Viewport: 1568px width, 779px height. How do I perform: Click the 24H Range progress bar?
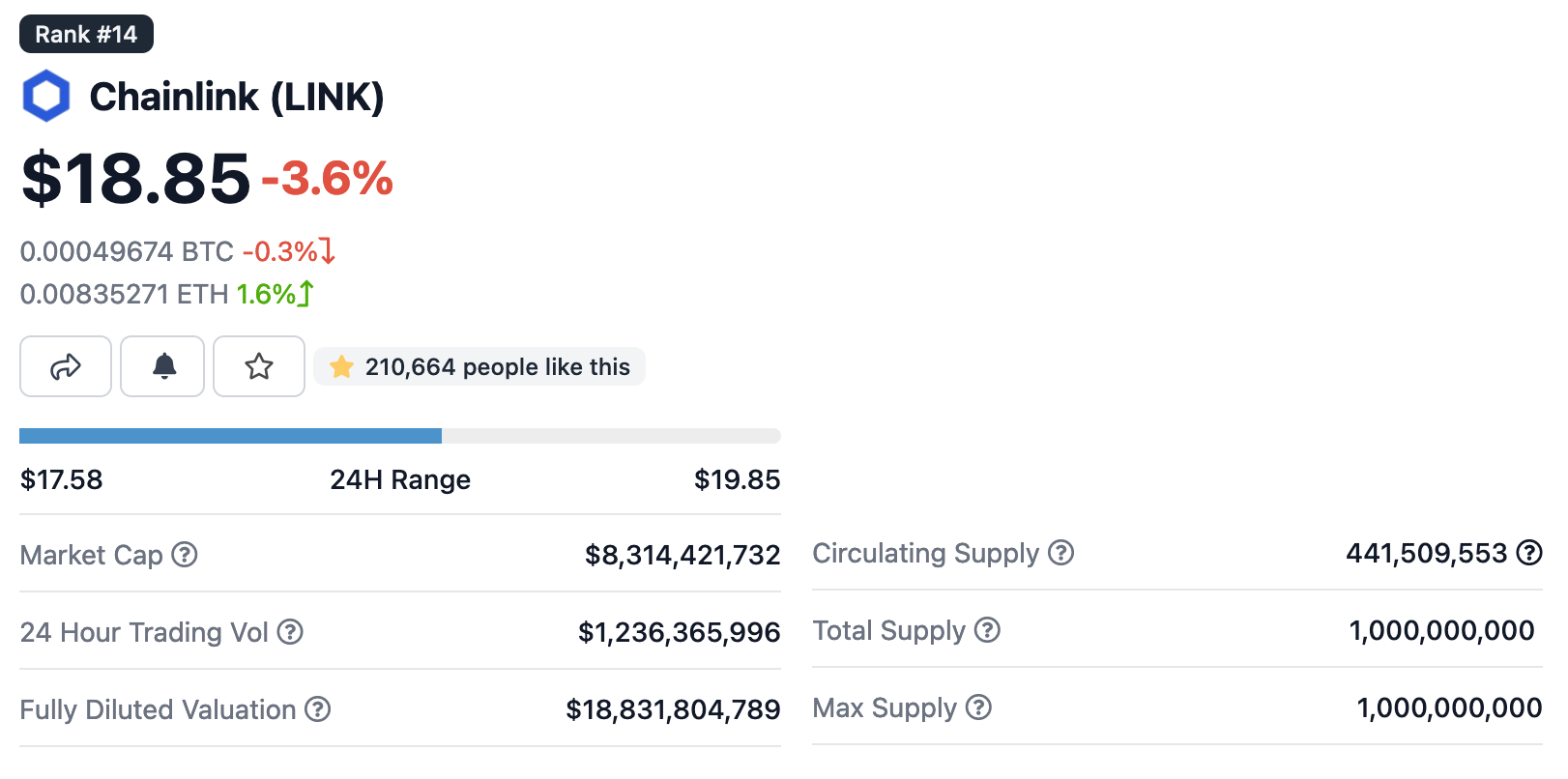[399, 436]
